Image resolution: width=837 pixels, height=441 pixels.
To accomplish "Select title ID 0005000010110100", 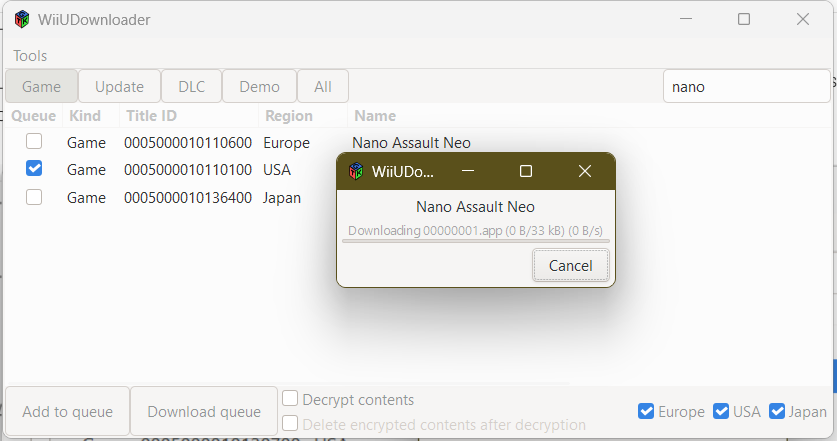I will 188,170.
